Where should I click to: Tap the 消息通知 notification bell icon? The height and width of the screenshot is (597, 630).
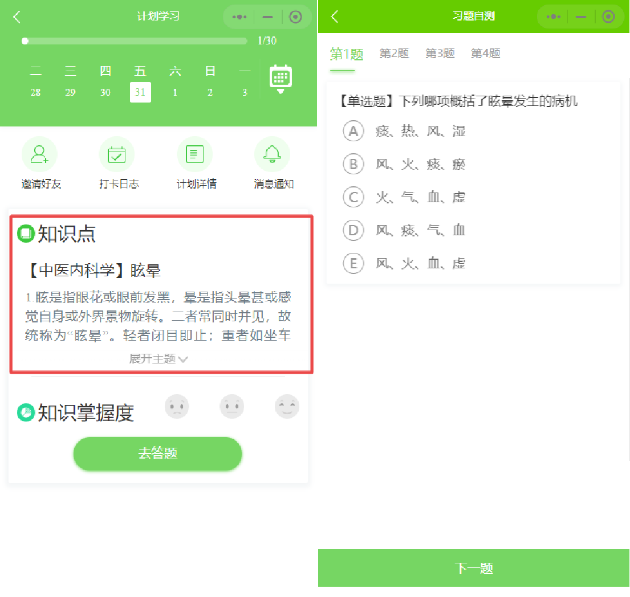[x=272, y=154]
